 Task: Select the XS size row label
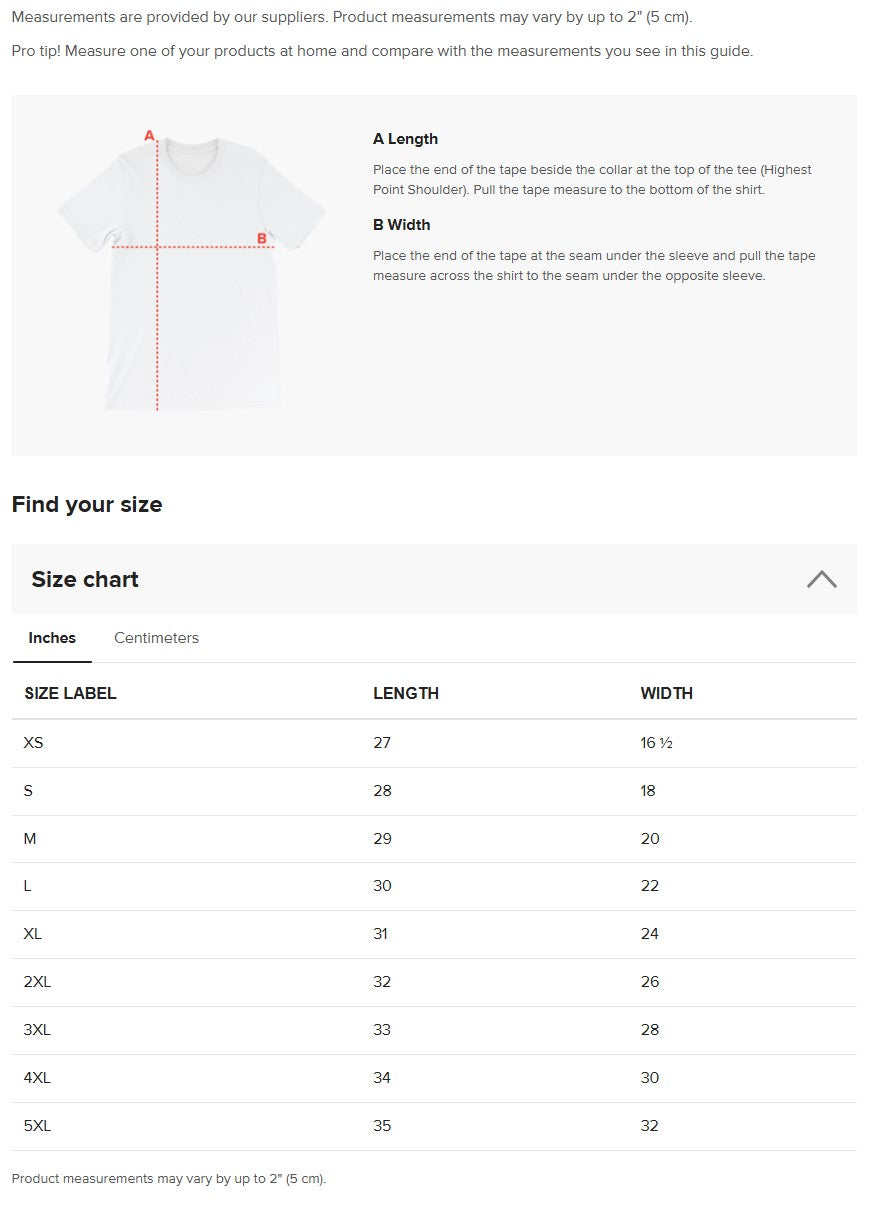click(34, 743)
